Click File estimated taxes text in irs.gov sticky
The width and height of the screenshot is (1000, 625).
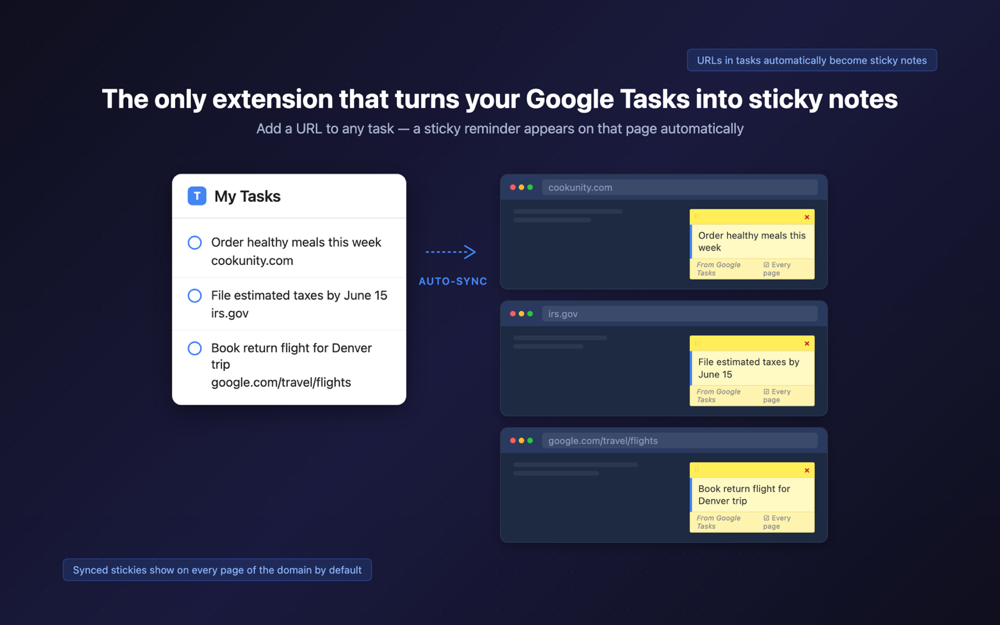click(748, 368)
